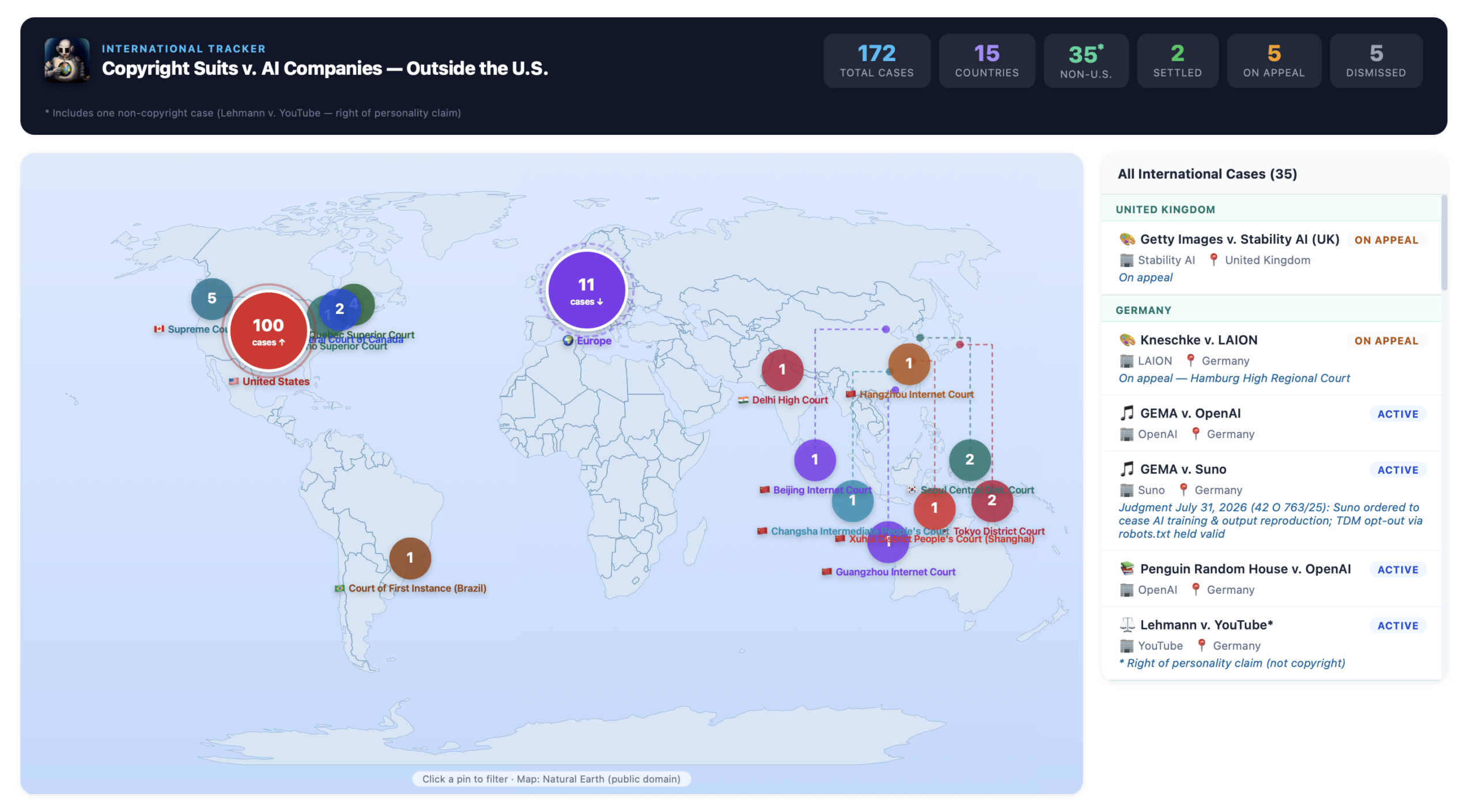This screenshot has height=812, width=1475.
Task: Click the books icon beside Penguin Random House
Action: pyautogui.click(x=1126, y=569)
